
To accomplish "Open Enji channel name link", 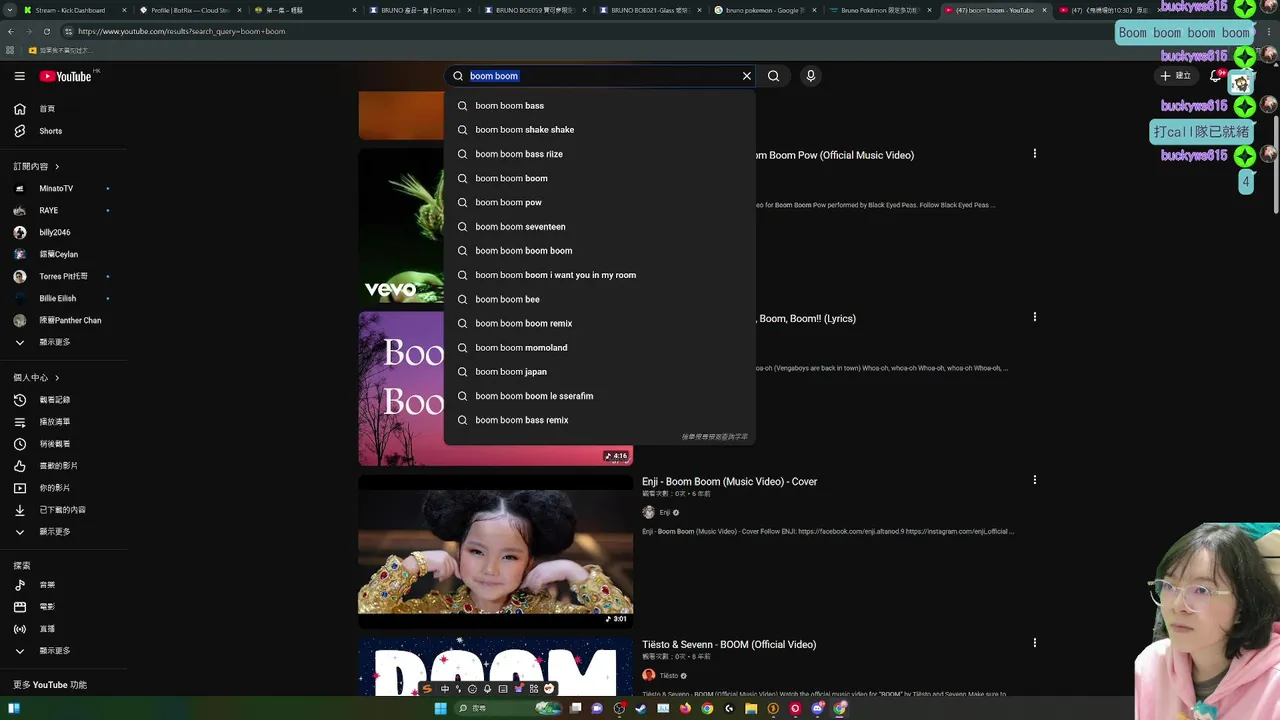I will pyautogui.click(x=665, y=513).
